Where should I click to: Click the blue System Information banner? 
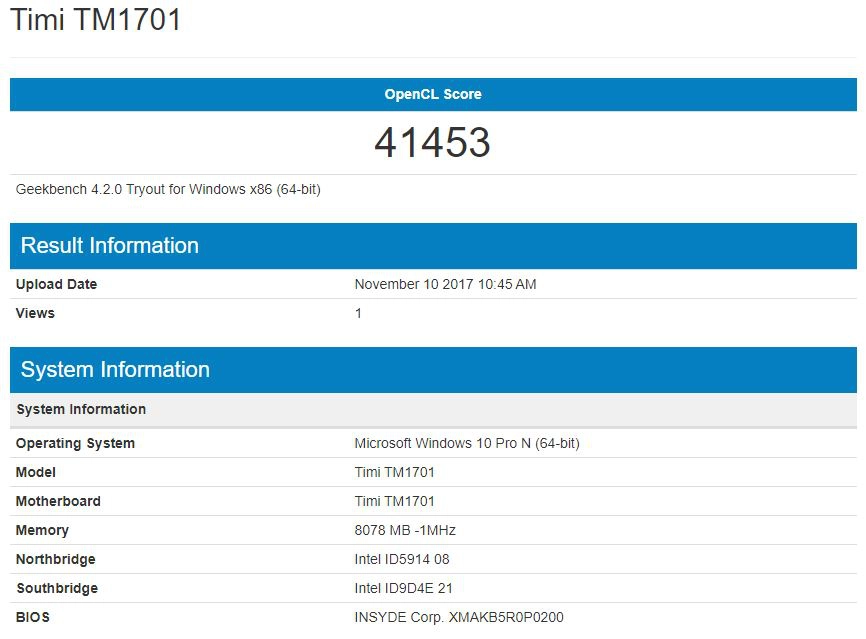(x=433, y=370)
